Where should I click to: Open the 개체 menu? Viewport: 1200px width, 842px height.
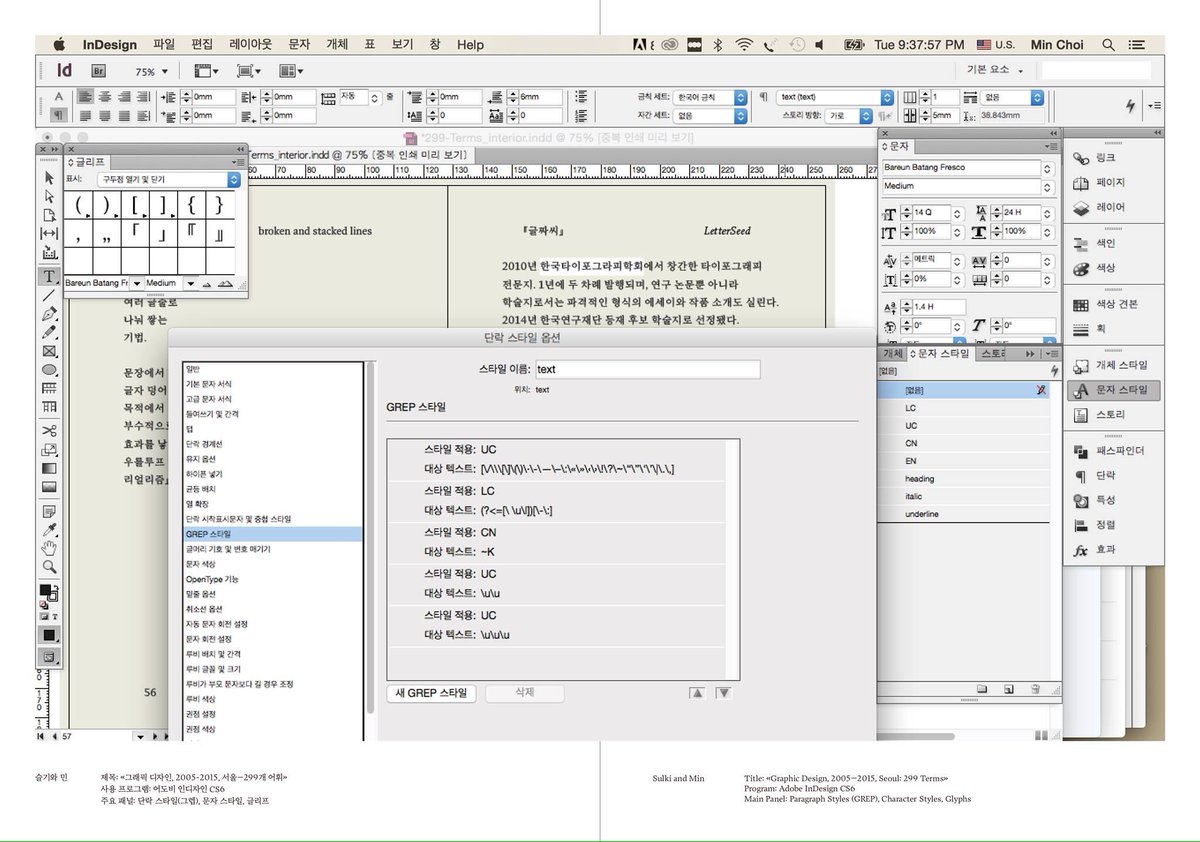(337, 45)
